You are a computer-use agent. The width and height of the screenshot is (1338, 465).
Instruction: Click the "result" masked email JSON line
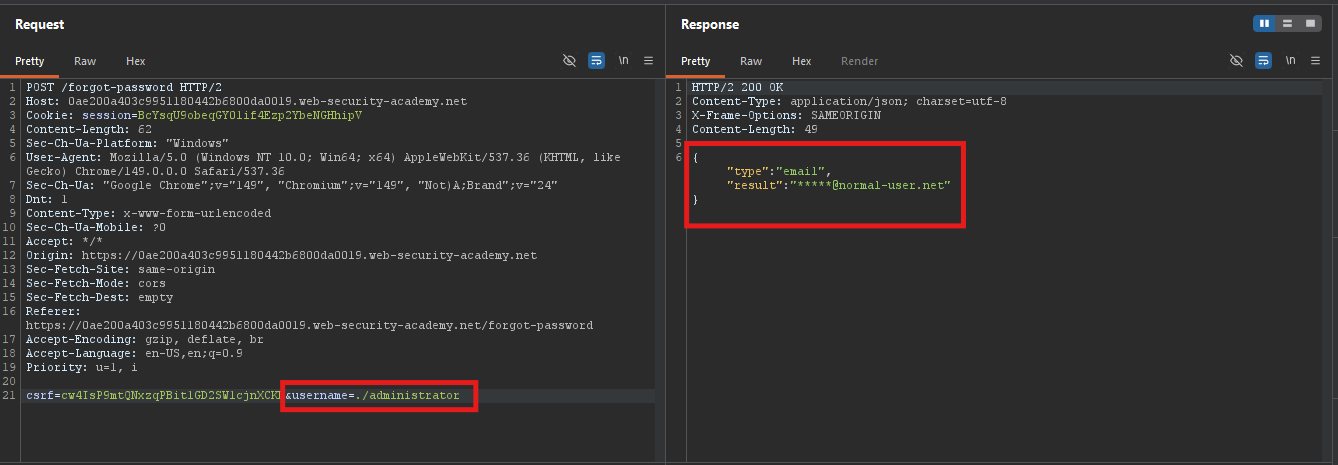[x=838, y=185]
